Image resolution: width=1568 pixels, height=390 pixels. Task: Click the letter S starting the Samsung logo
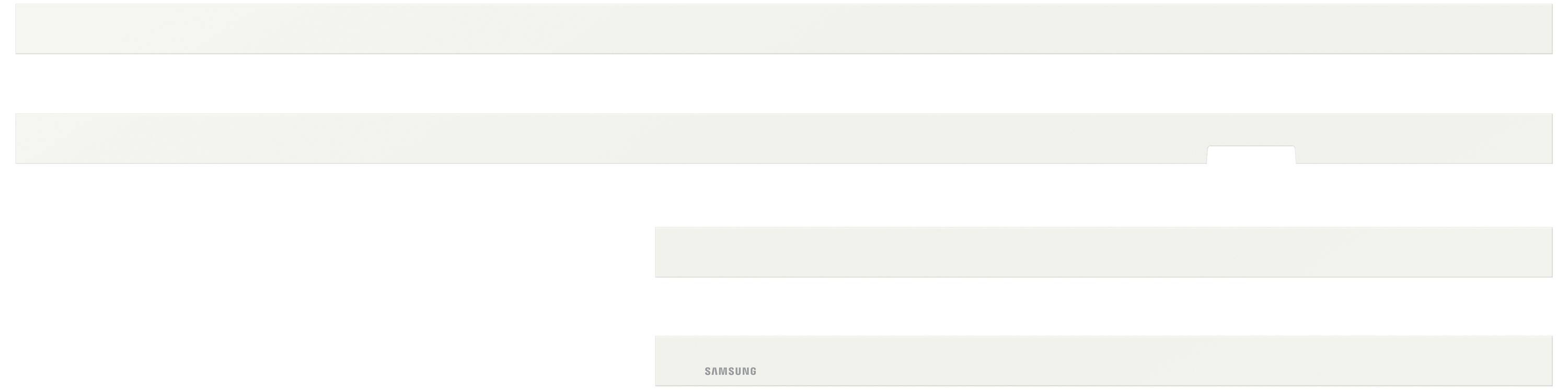click(708, 371)
